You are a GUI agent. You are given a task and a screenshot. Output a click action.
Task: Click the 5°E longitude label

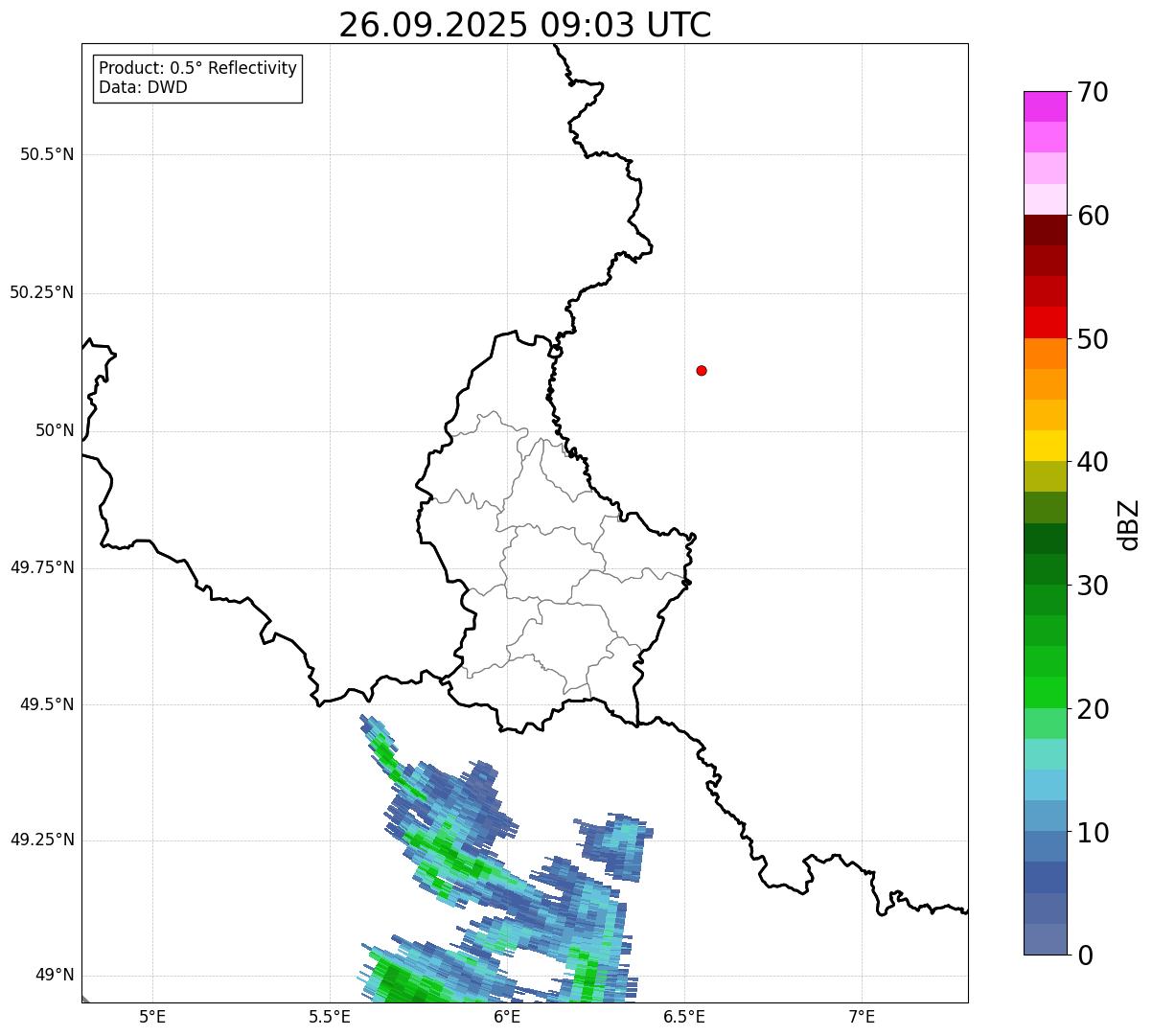point(153,1017)
